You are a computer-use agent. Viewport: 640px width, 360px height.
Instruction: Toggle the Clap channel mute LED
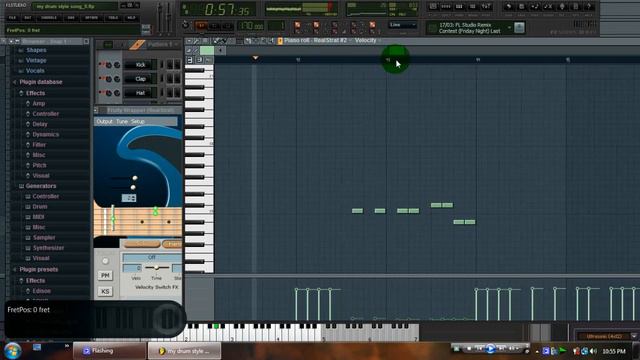(100, 78)
